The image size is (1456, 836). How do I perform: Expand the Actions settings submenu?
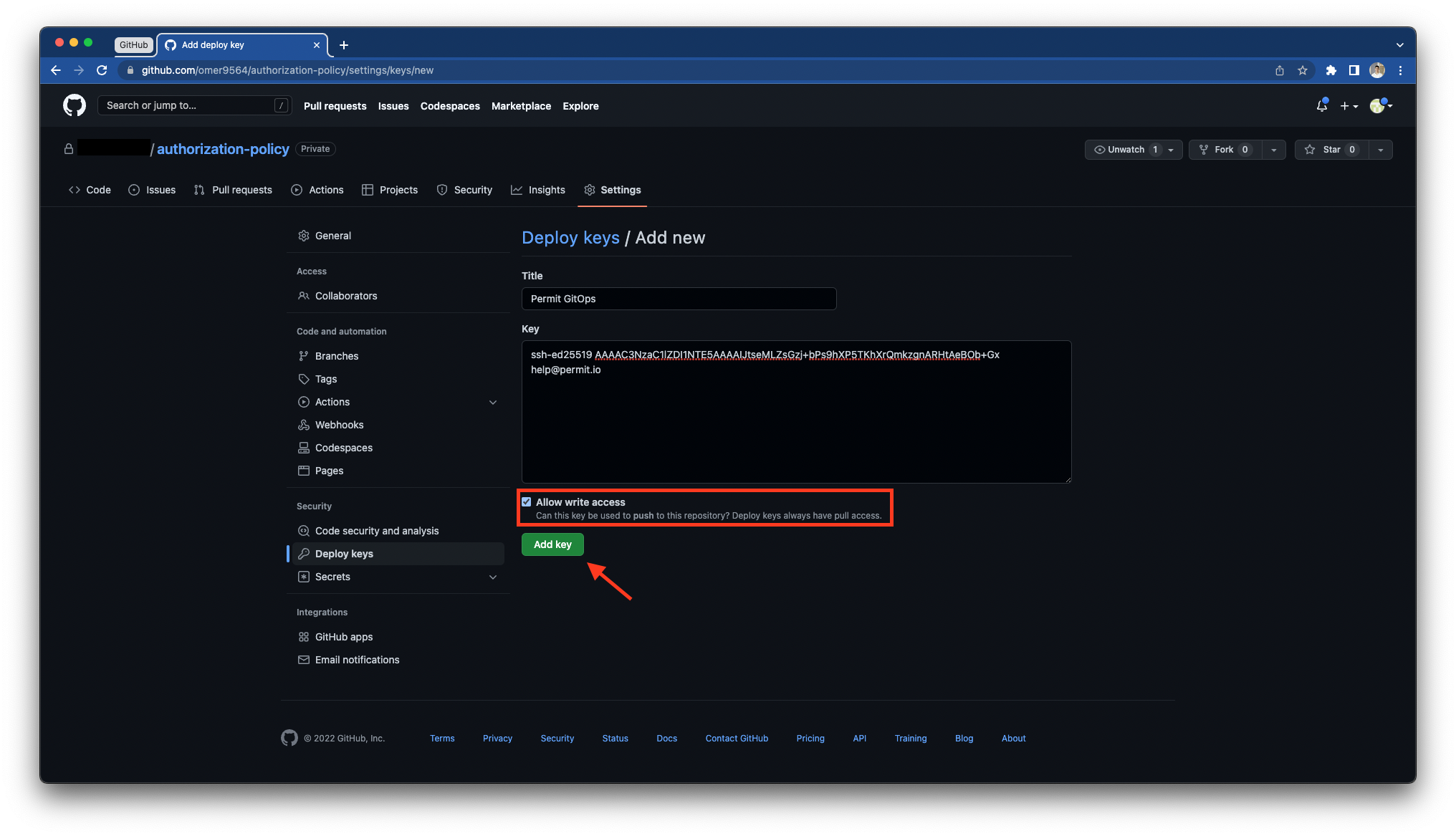point(493,402)
